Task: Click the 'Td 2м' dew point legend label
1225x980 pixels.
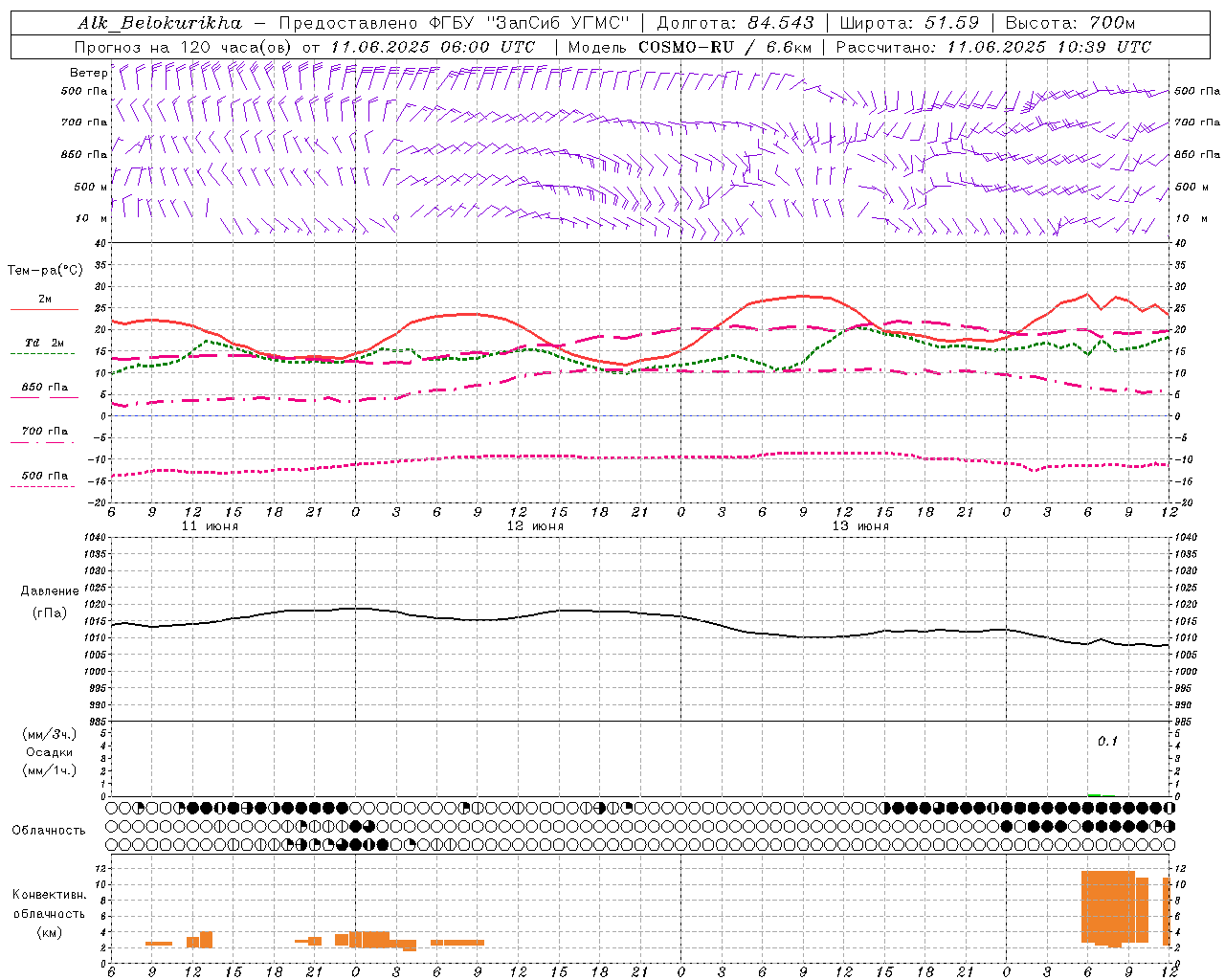Action: 45,343
